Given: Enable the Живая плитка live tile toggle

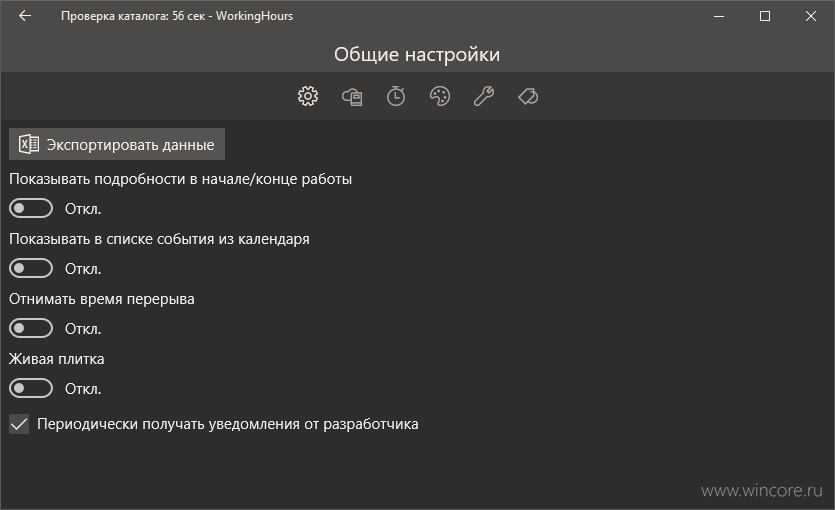Looking at the screenshot, I should (31, 389).
